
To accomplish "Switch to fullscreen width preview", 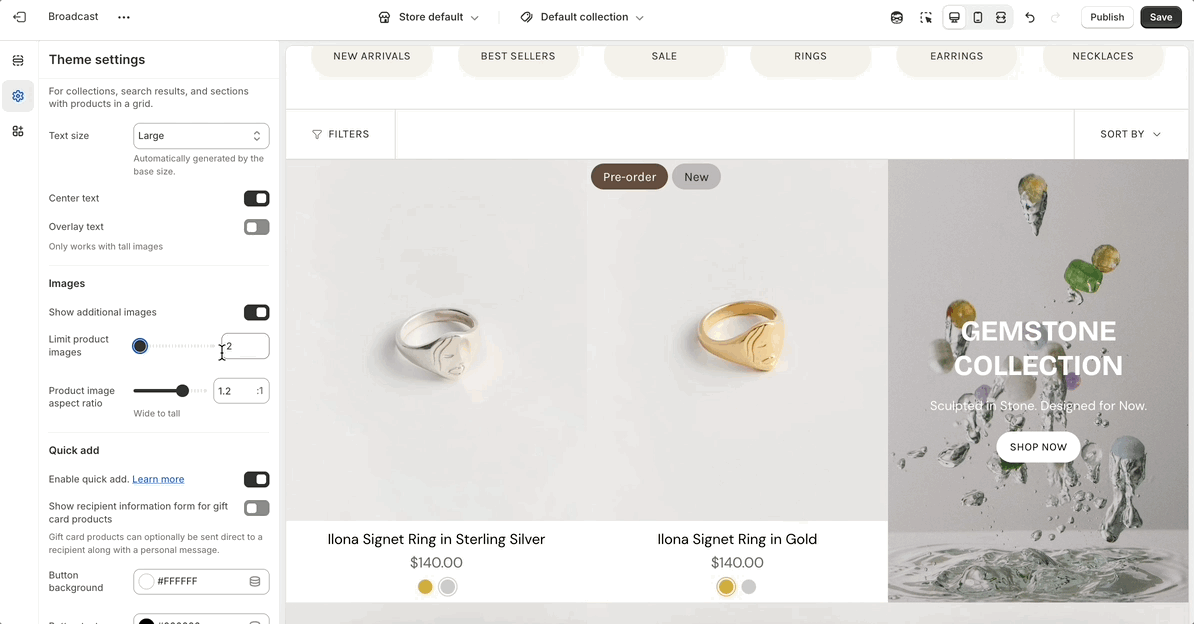I will (1001, 17).
